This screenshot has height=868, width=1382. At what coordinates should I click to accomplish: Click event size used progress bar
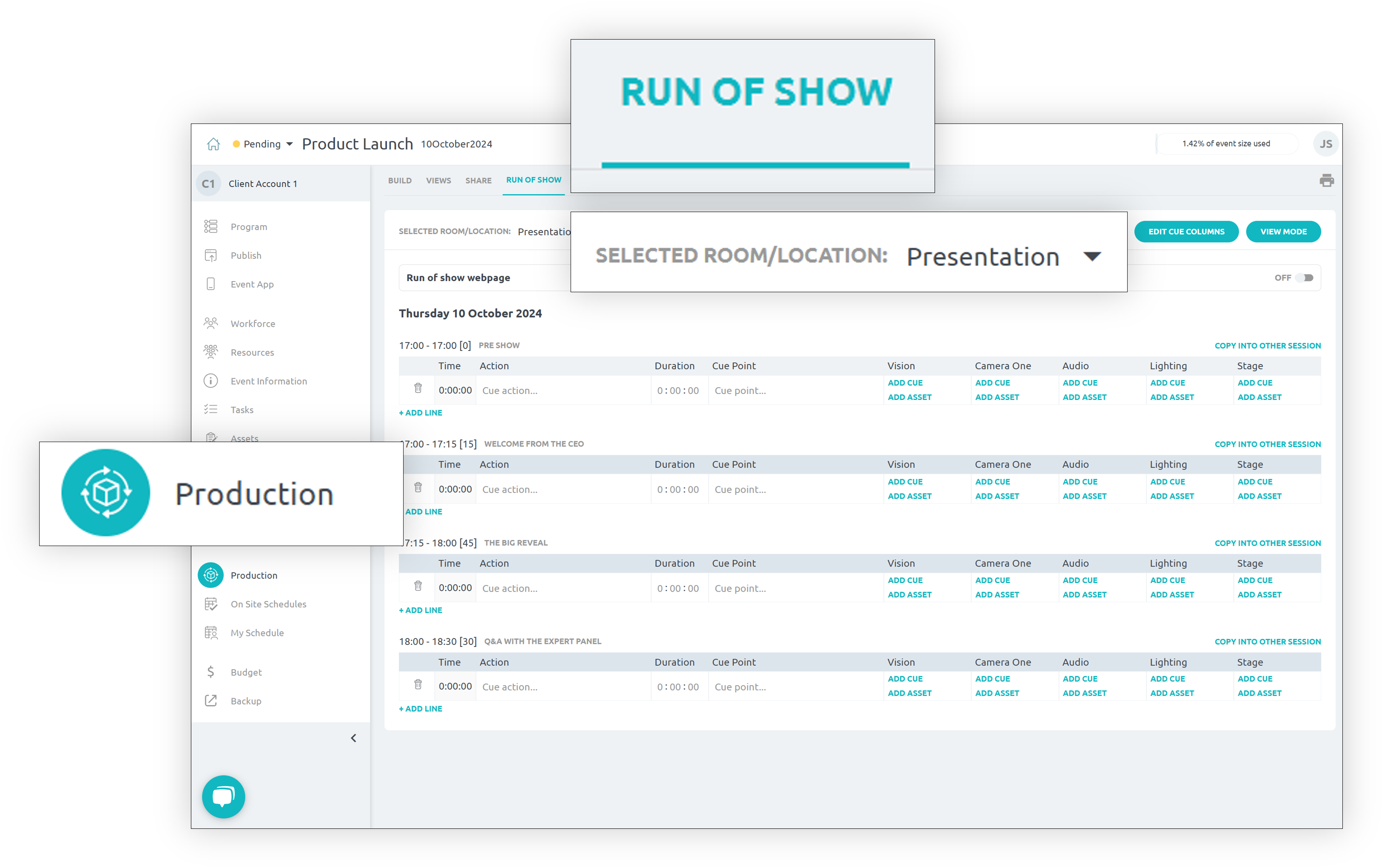[x=1226, y=144]
